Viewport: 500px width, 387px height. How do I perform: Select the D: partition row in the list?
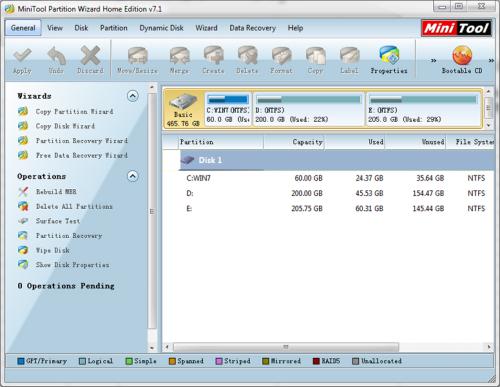337,193
